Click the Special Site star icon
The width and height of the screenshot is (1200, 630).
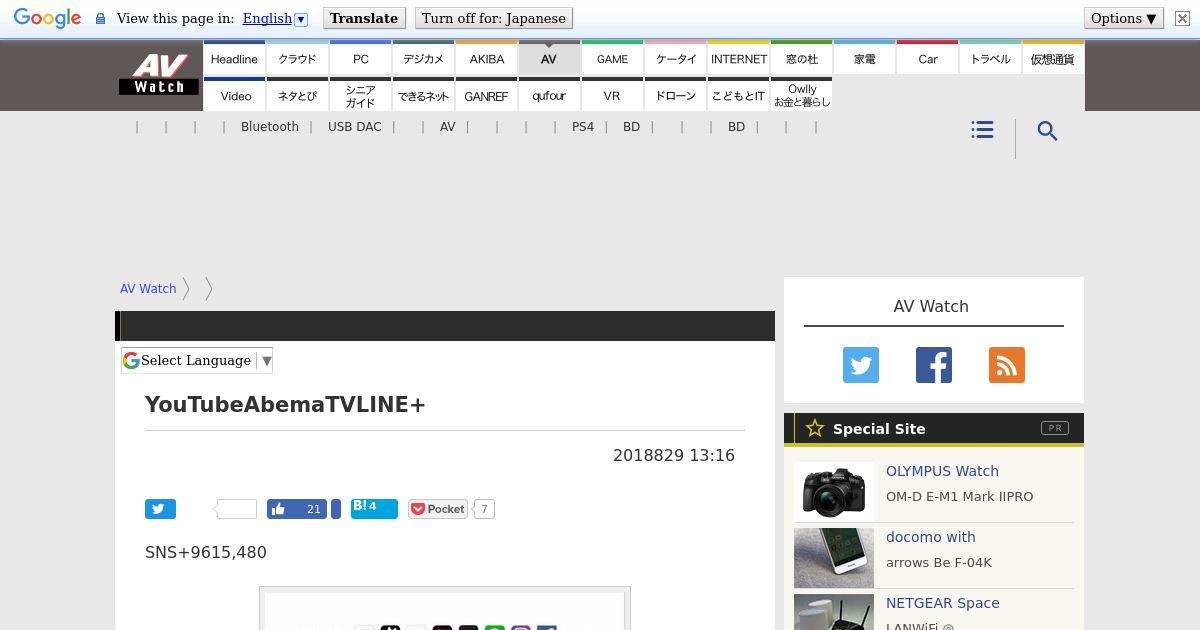[815, 428]
